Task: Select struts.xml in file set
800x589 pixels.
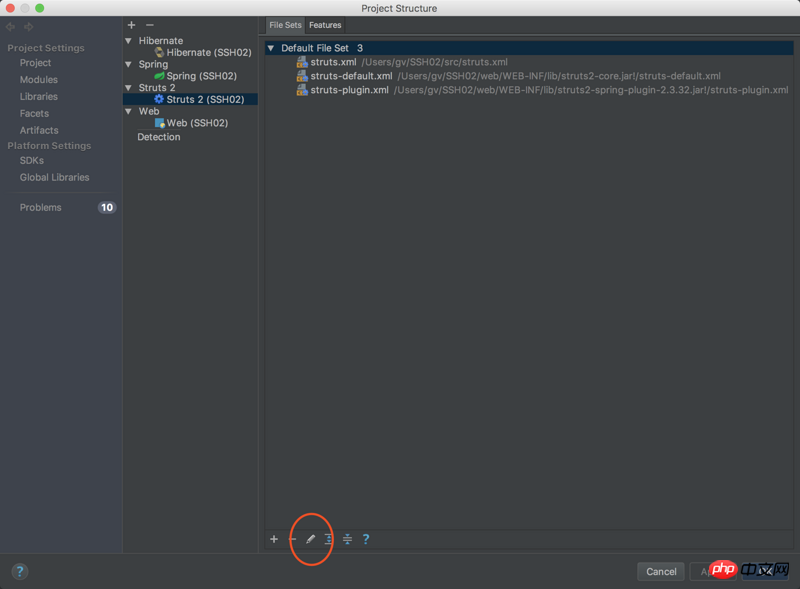Action: [333, 62]
